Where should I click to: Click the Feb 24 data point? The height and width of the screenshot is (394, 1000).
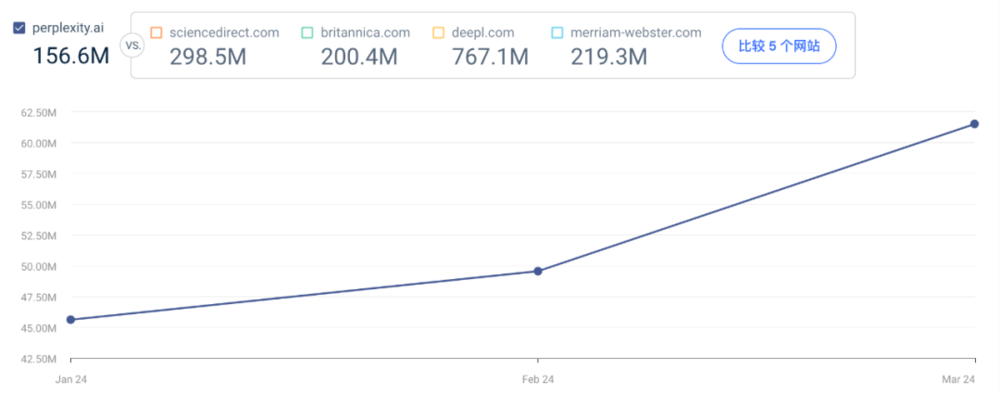point(538,271)
